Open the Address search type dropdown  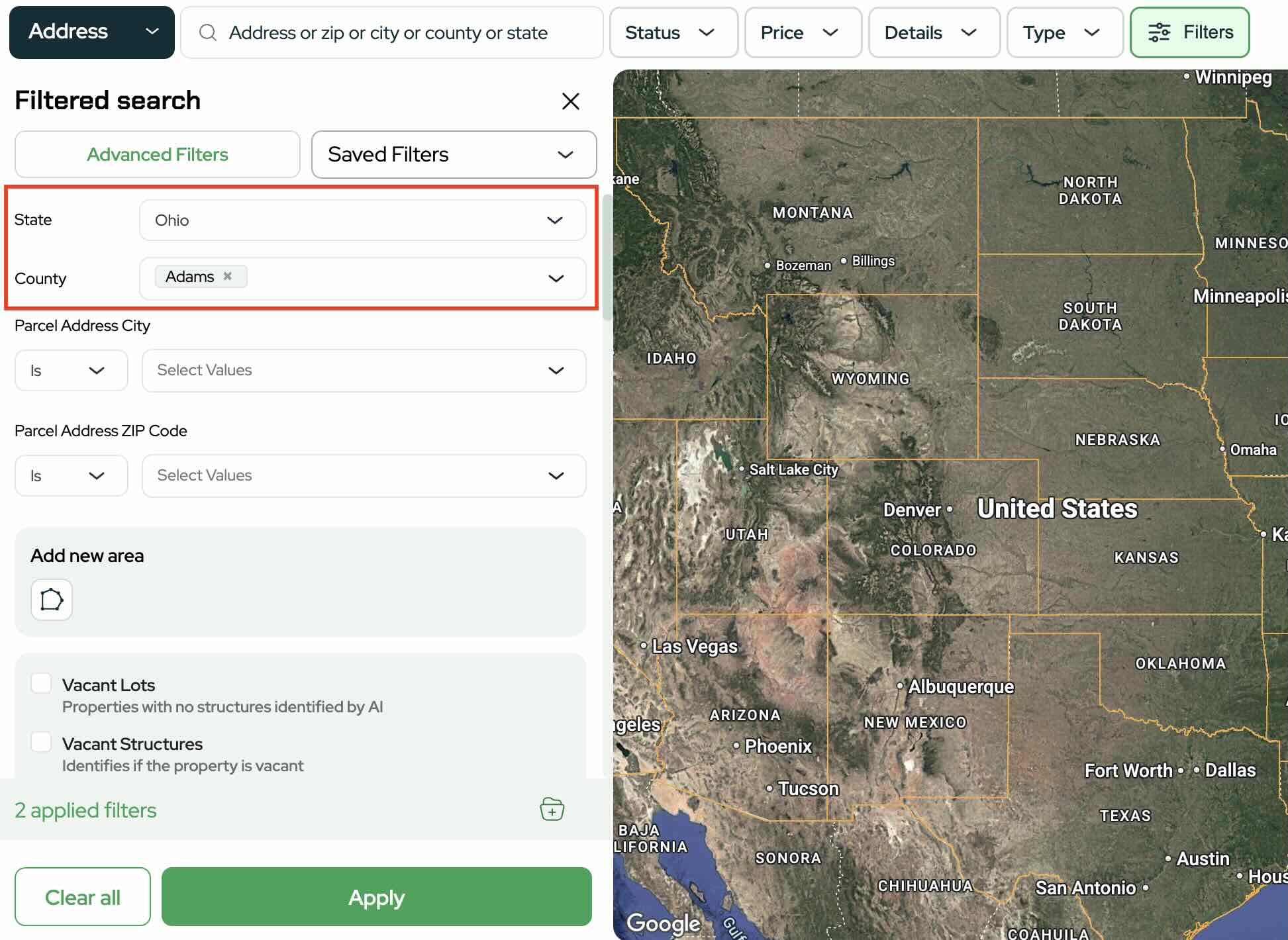(x=92, y=32)
